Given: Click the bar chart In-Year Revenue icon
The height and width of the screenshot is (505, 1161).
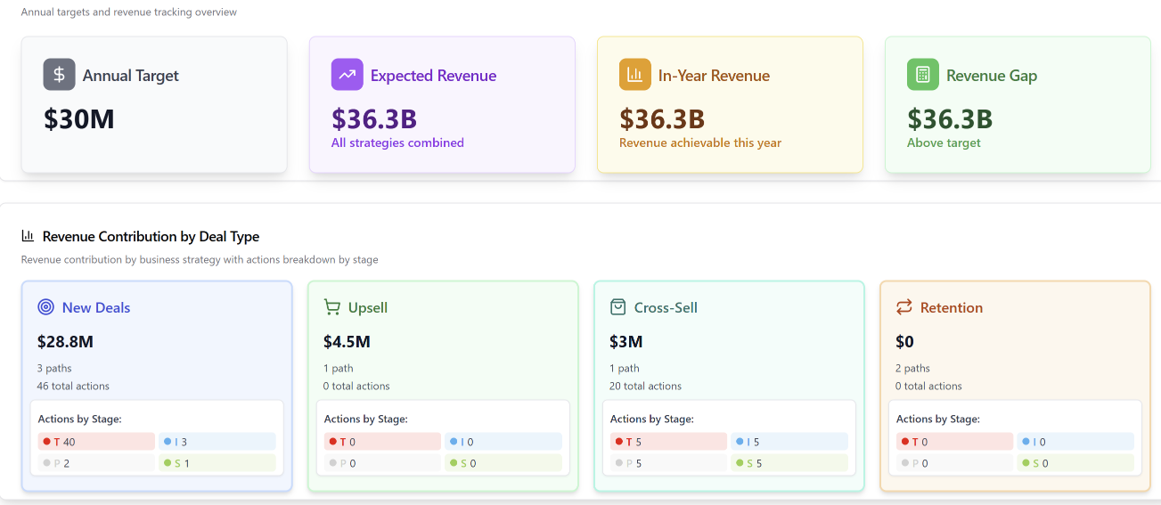Looking at the screenshot, I should (635, 75).
